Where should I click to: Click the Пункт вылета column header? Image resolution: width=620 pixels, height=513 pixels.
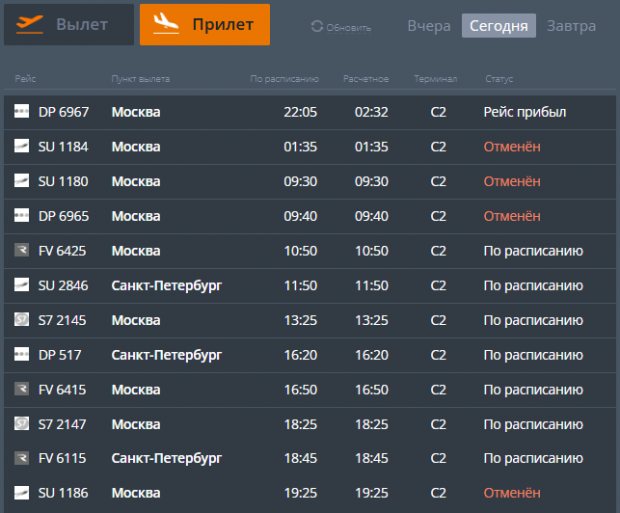click(141, 79)
